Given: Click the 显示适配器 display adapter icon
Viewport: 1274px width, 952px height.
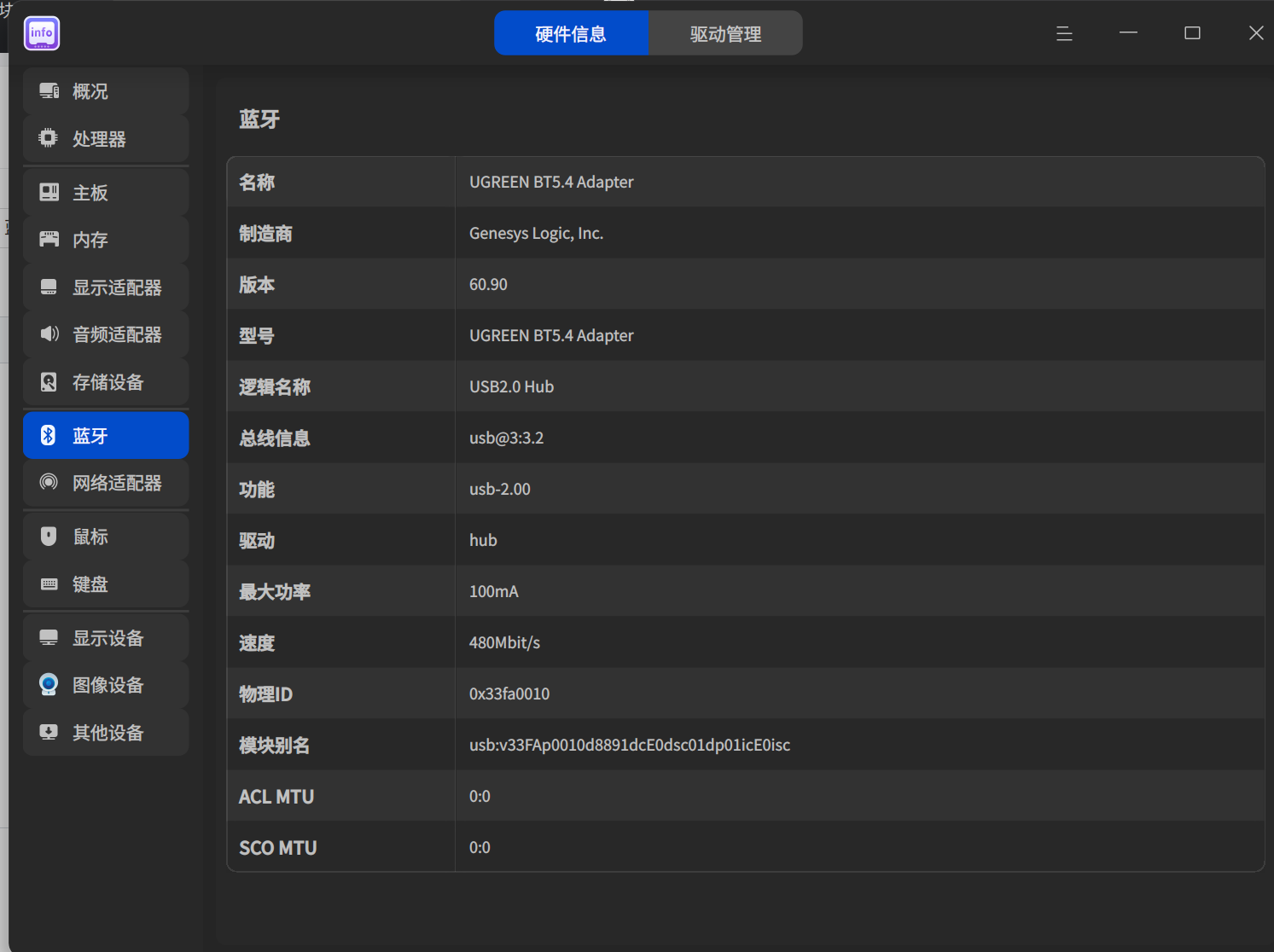Looking at the screenshot, I should click(49, 287).
